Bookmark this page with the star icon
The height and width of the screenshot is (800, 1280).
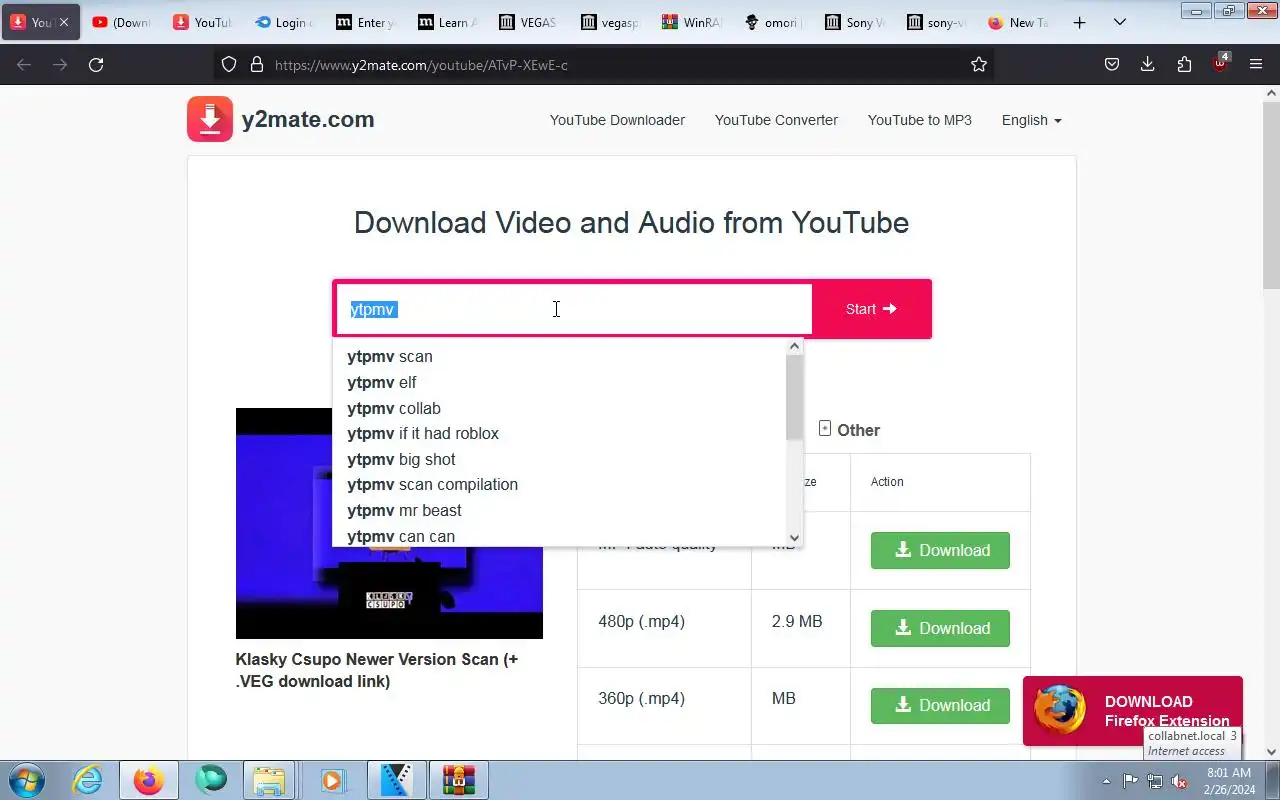(979, 64)
